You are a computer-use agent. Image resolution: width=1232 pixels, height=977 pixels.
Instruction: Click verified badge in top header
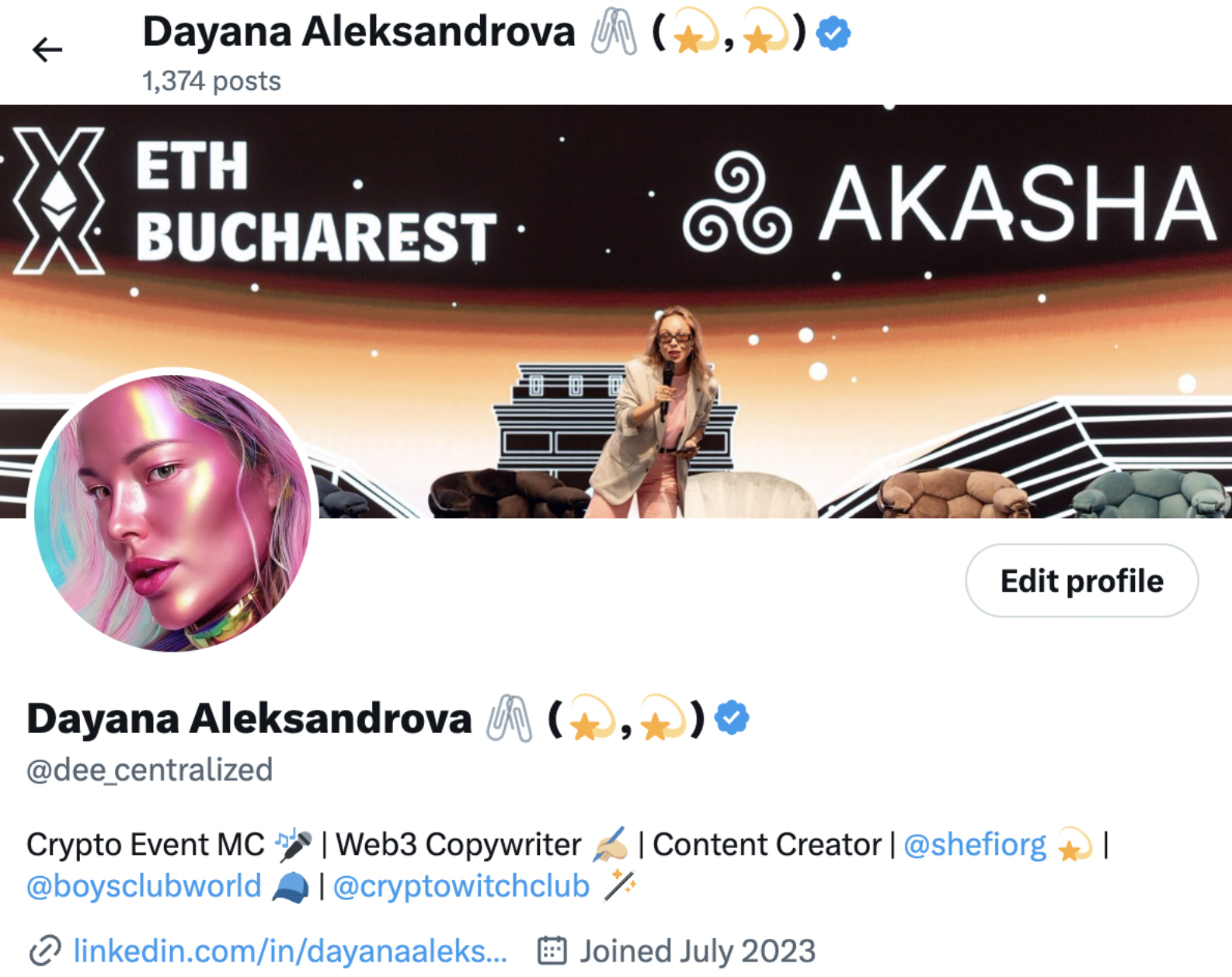click(834, 33)
